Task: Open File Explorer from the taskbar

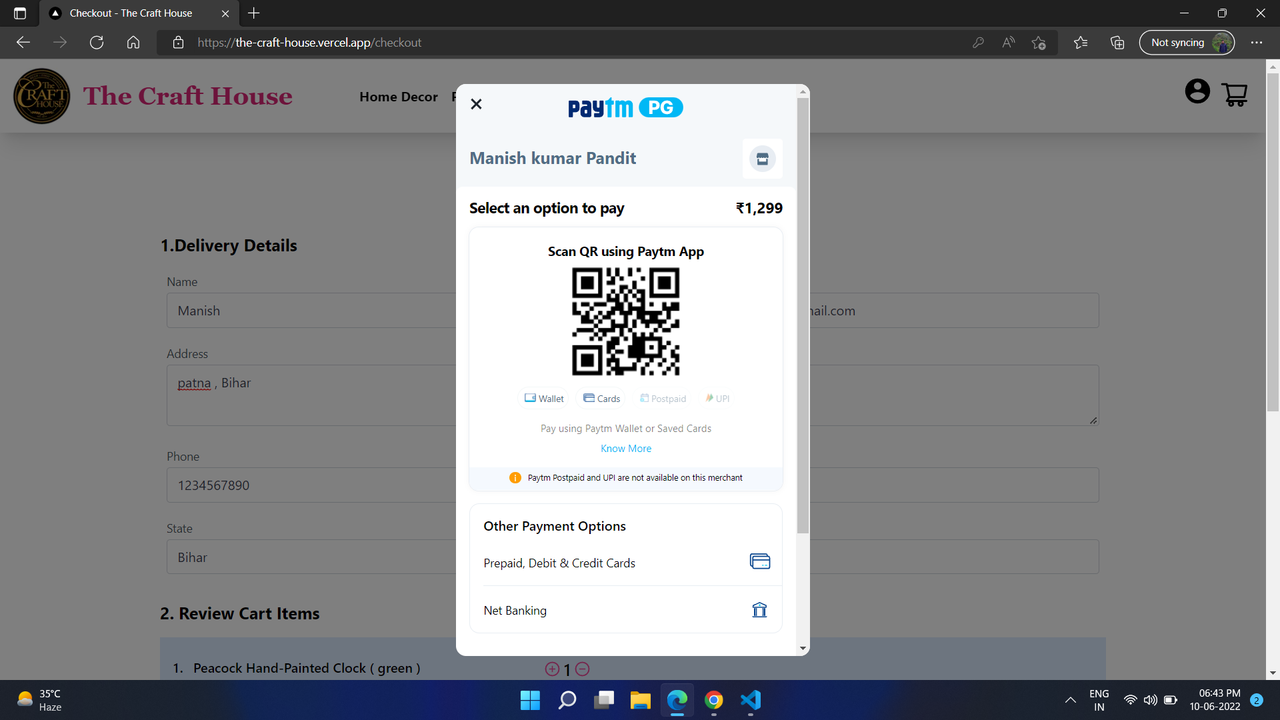Action: (640, 700)
